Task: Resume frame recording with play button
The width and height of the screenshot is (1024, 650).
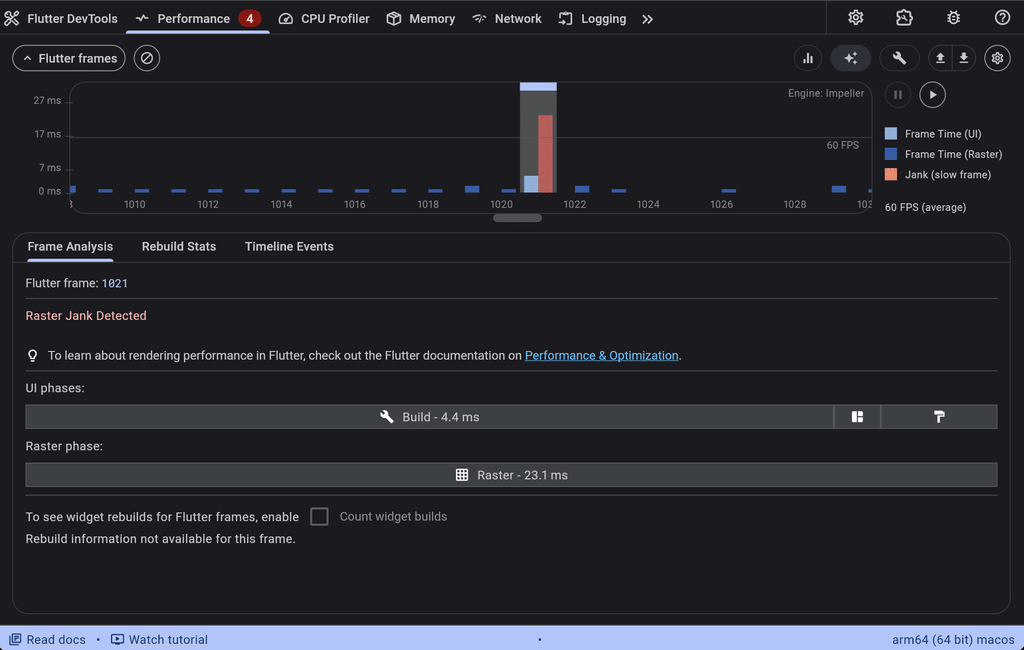Action: click(933, 95)
